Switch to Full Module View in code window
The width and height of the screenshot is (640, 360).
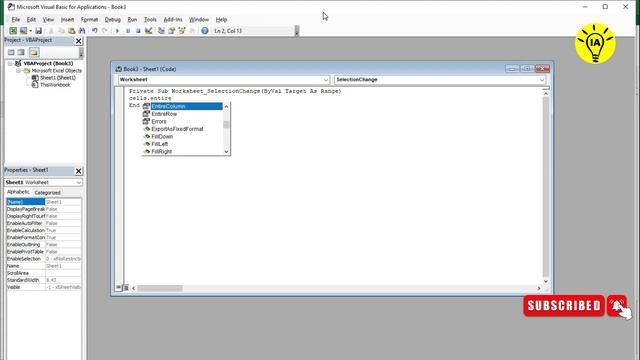(x=126, y=288)
